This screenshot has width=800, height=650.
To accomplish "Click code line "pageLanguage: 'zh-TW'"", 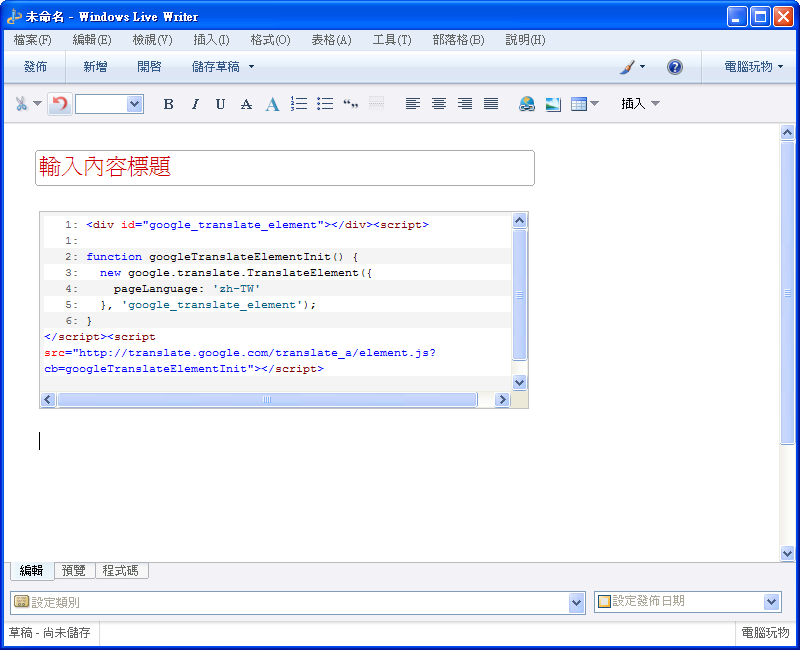I will point(187,289).
